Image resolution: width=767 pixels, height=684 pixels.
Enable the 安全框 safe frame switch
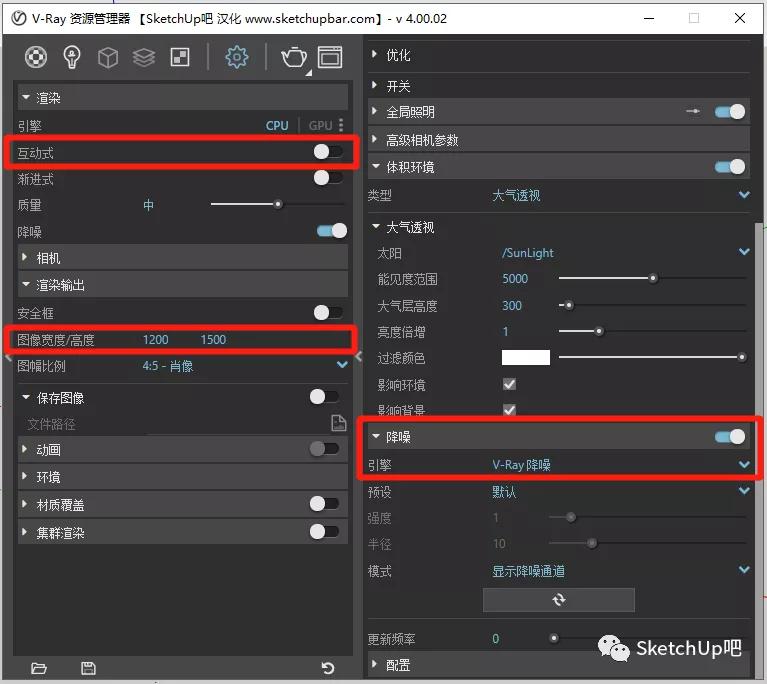tap(328, 313)
